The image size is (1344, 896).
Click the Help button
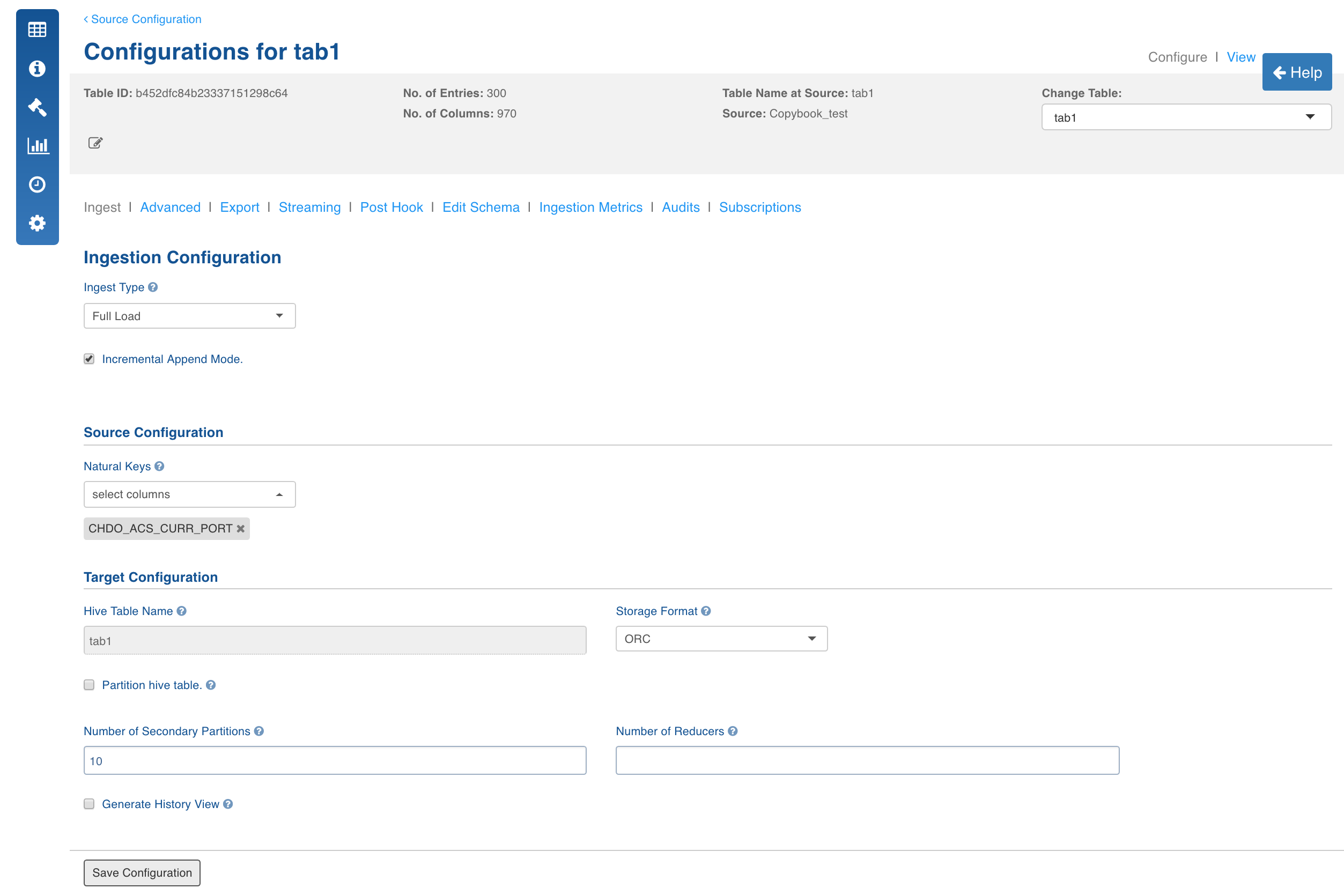click(x=1297, y=72)
